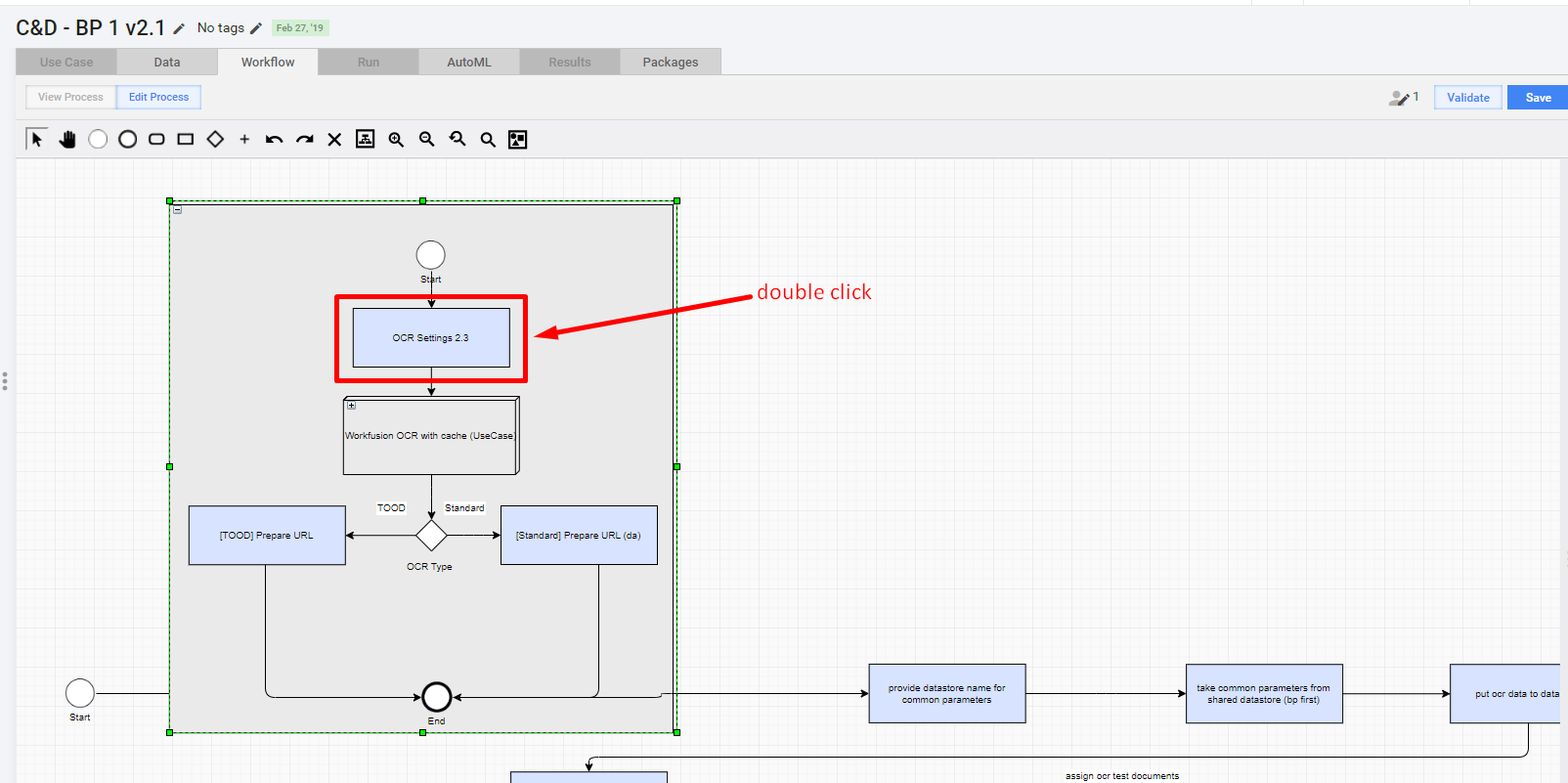Open the user permissions icon
This screenshot has width=1568, height=783.
(x=1399, y=98)
